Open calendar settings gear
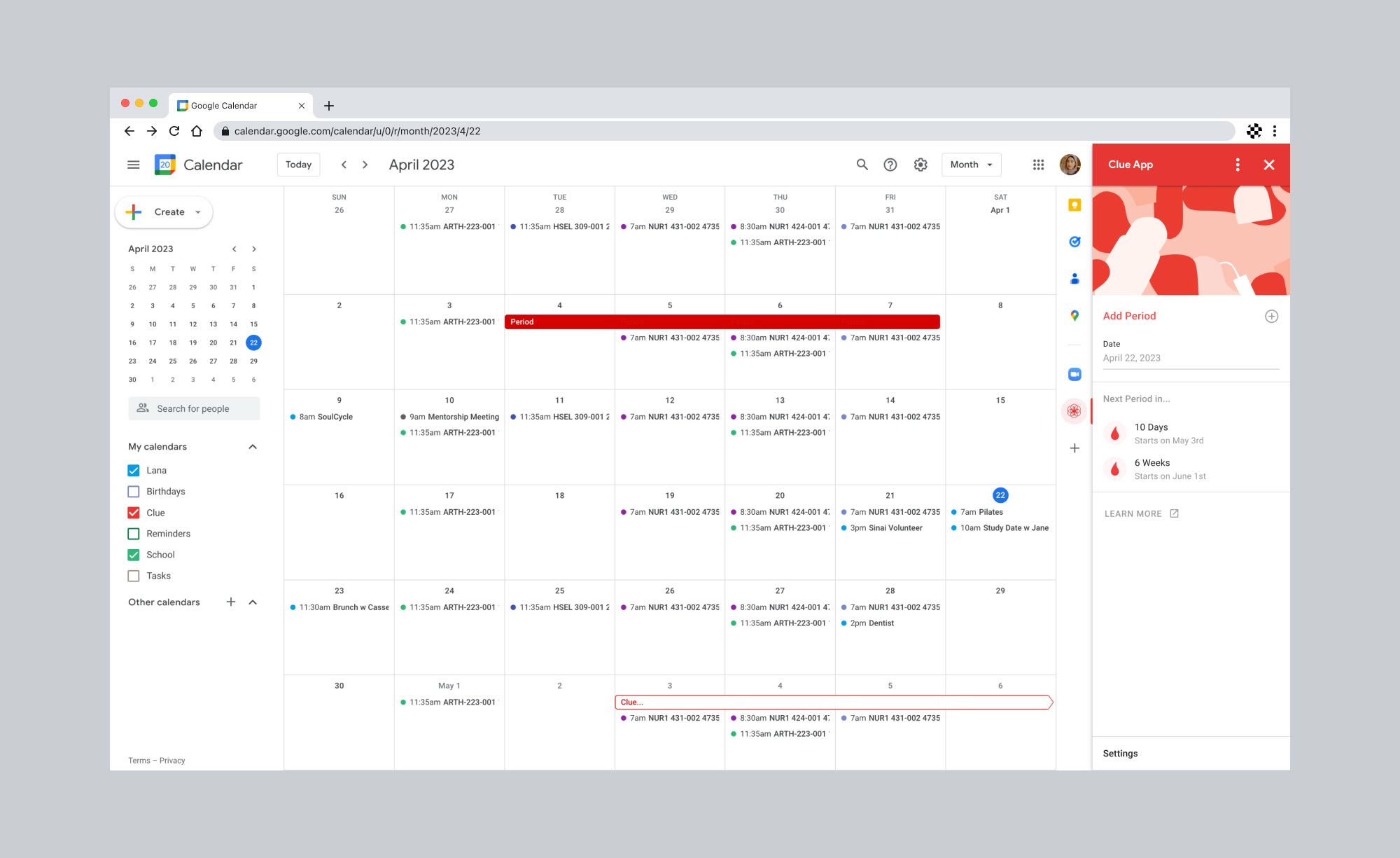Viewport: 1400px width, 858px height. pyautogui.click(x=920, y=165)
